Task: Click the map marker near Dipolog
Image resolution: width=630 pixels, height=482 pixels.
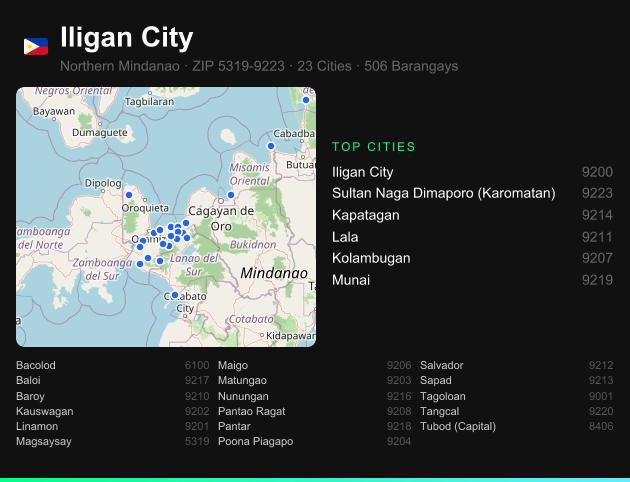Action: [129, 195]
